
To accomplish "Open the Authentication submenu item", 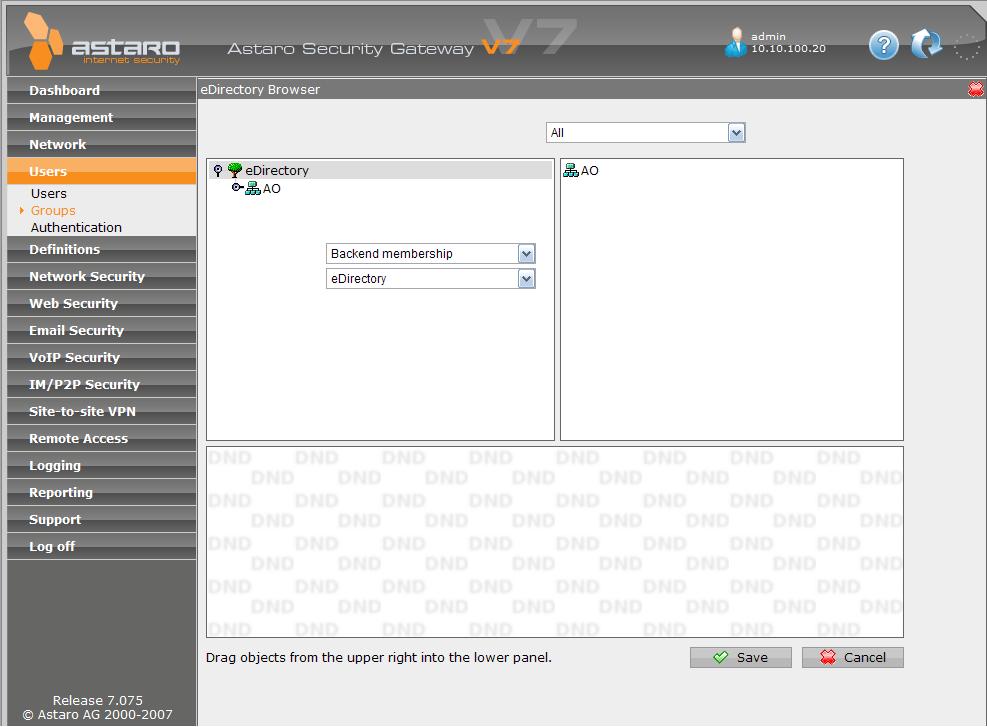I will click(76, 227).
